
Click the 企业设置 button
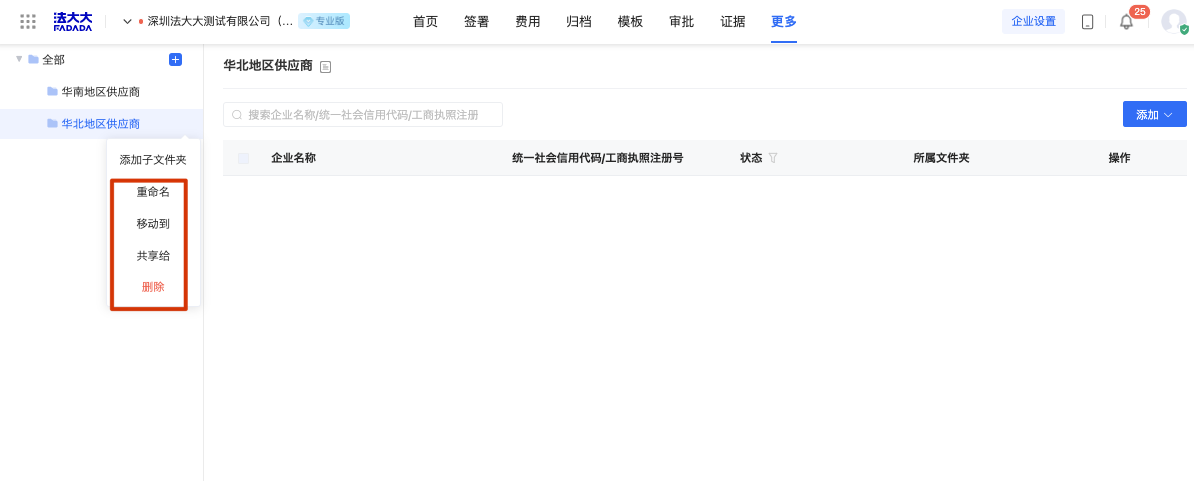point(1033,21)
